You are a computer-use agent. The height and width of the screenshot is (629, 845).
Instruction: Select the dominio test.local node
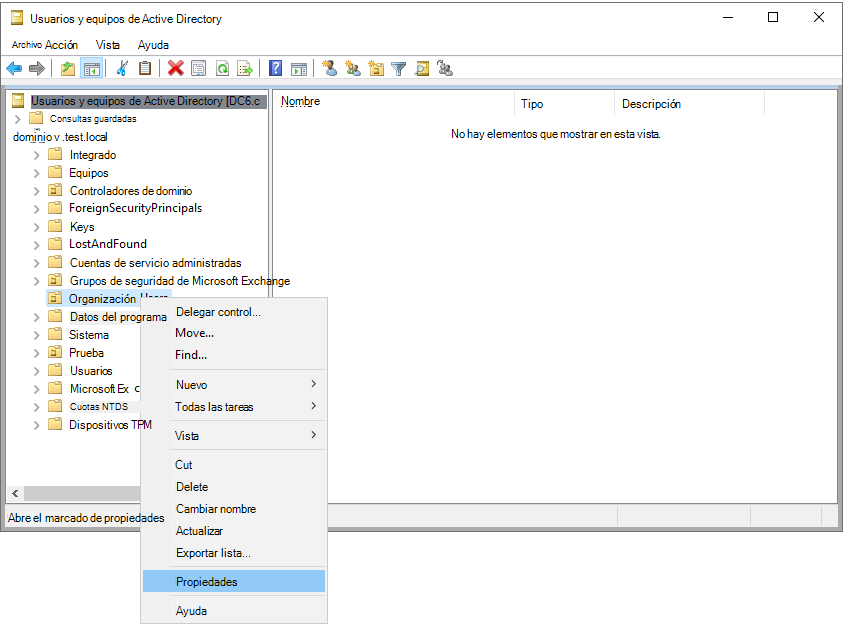tap(60, 137)
